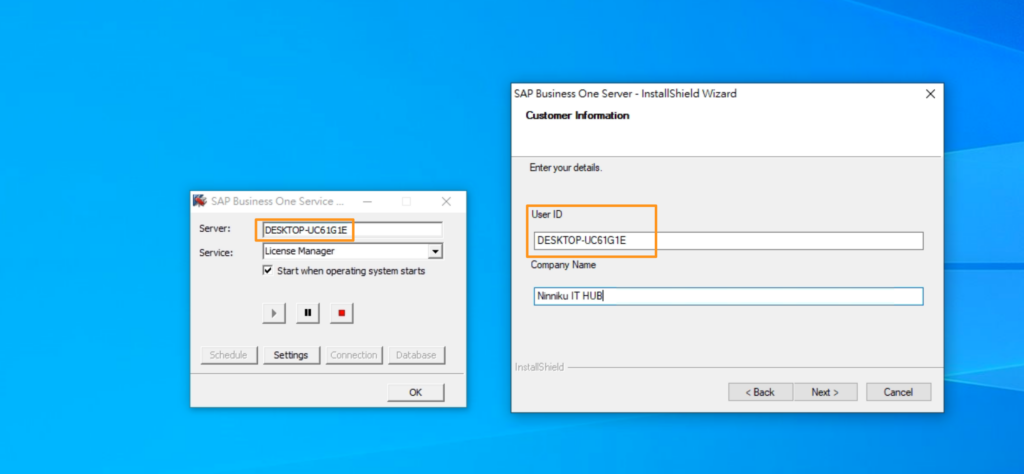
Task: Open the Settings button in Service Manager
Action: (x=291, y=355)
